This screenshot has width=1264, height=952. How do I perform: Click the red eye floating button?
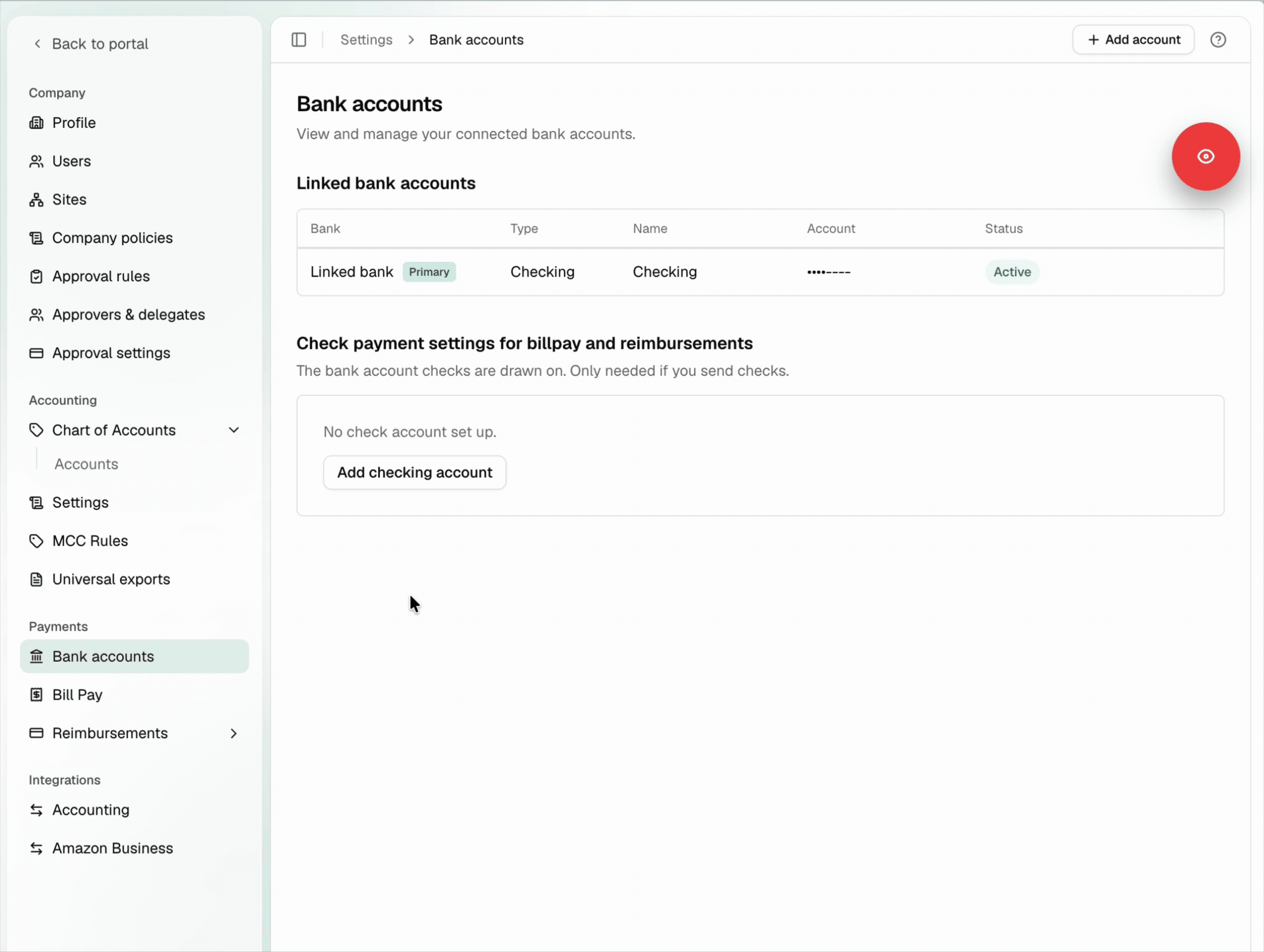tap(1205, 156)
